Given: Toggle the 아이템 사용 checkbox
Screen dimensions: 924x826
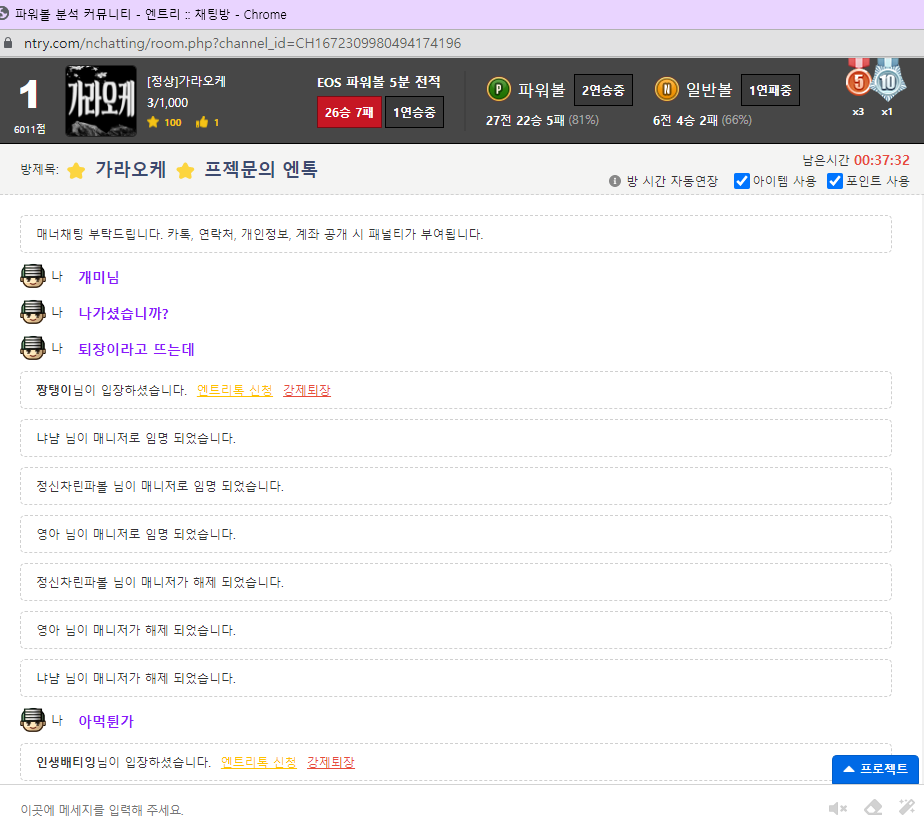Looking at the screenshot, I should tap(742, 181).
